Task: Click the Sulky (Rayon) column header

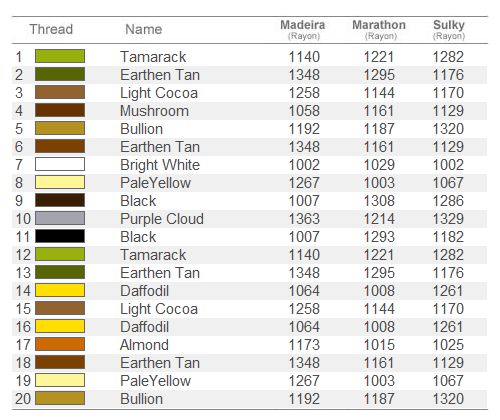Action: [449, 30]
